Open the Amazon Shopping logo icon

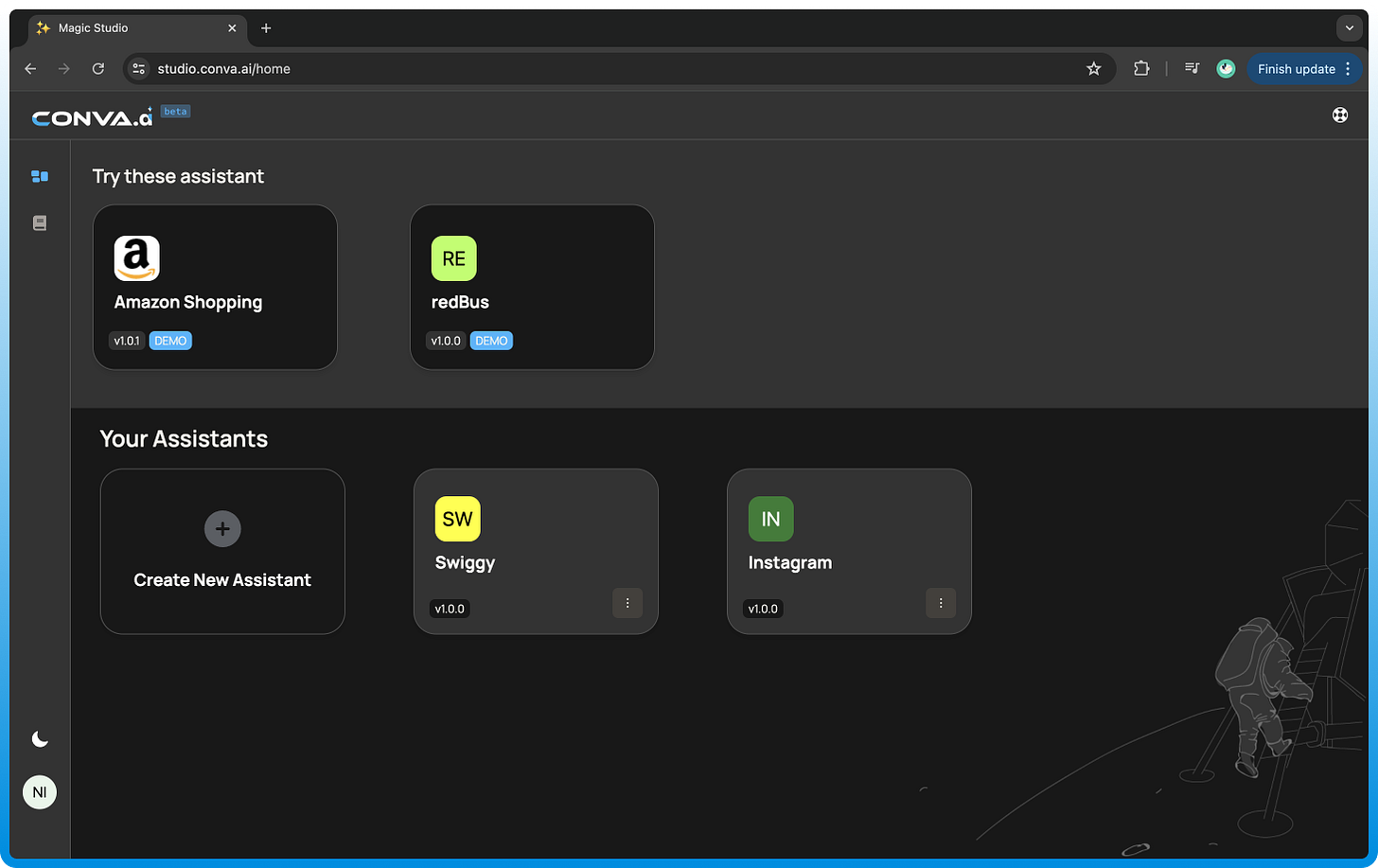[x=137, y=258]
